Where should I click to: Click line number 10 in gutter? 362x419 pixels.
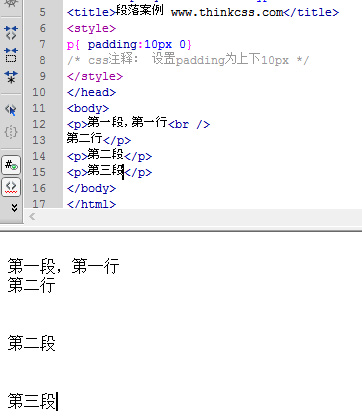tap(39, 92)
